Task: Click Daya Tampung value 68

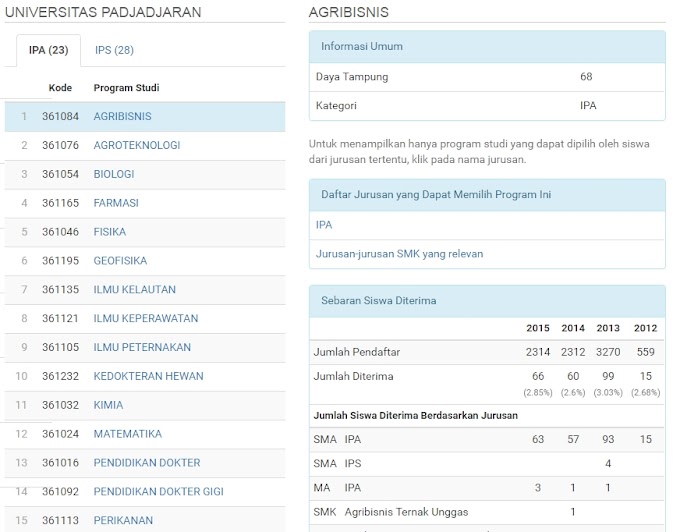Action: 586,77
